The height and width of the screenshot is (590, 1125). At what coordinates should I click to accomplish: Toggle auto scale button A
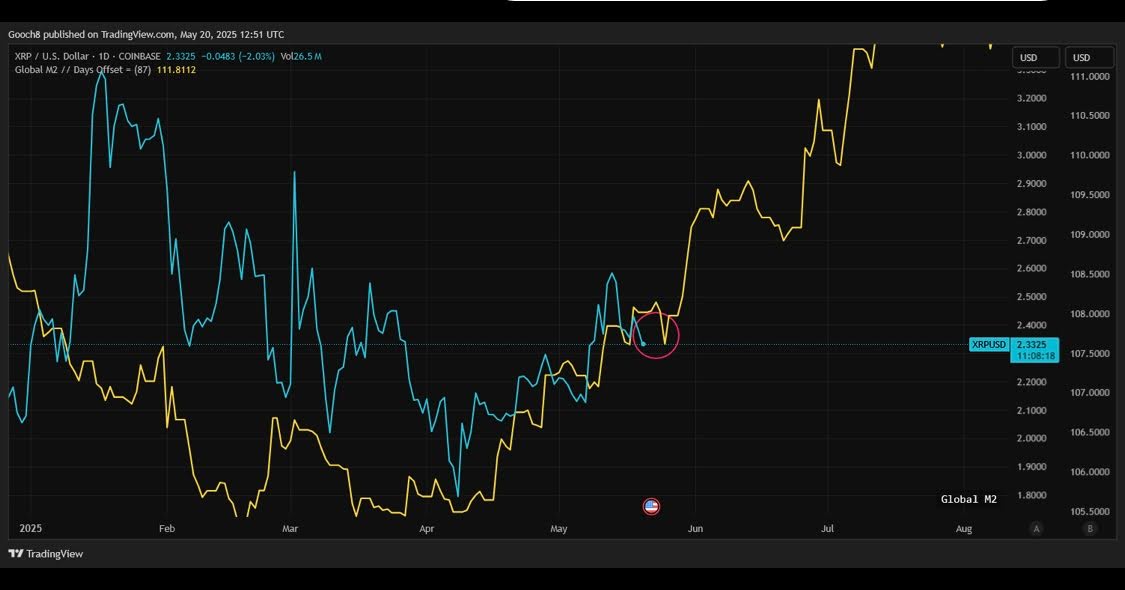[x=1037, y=528]
